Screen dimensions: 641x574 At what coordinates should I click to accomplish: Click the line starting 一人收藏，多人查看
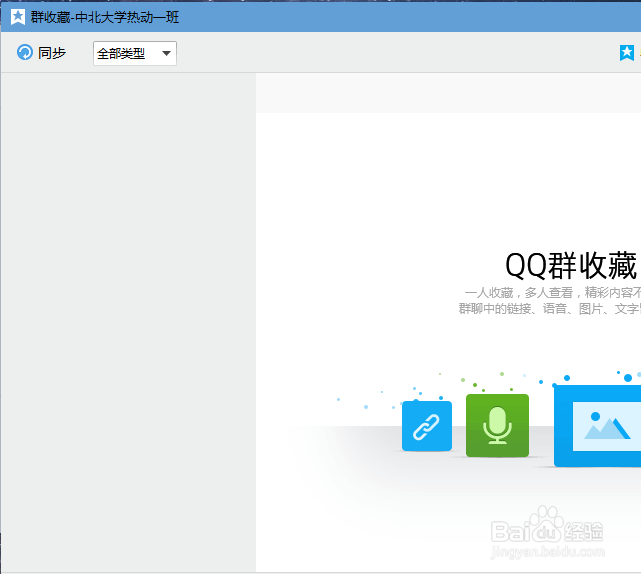pos(553,293)
